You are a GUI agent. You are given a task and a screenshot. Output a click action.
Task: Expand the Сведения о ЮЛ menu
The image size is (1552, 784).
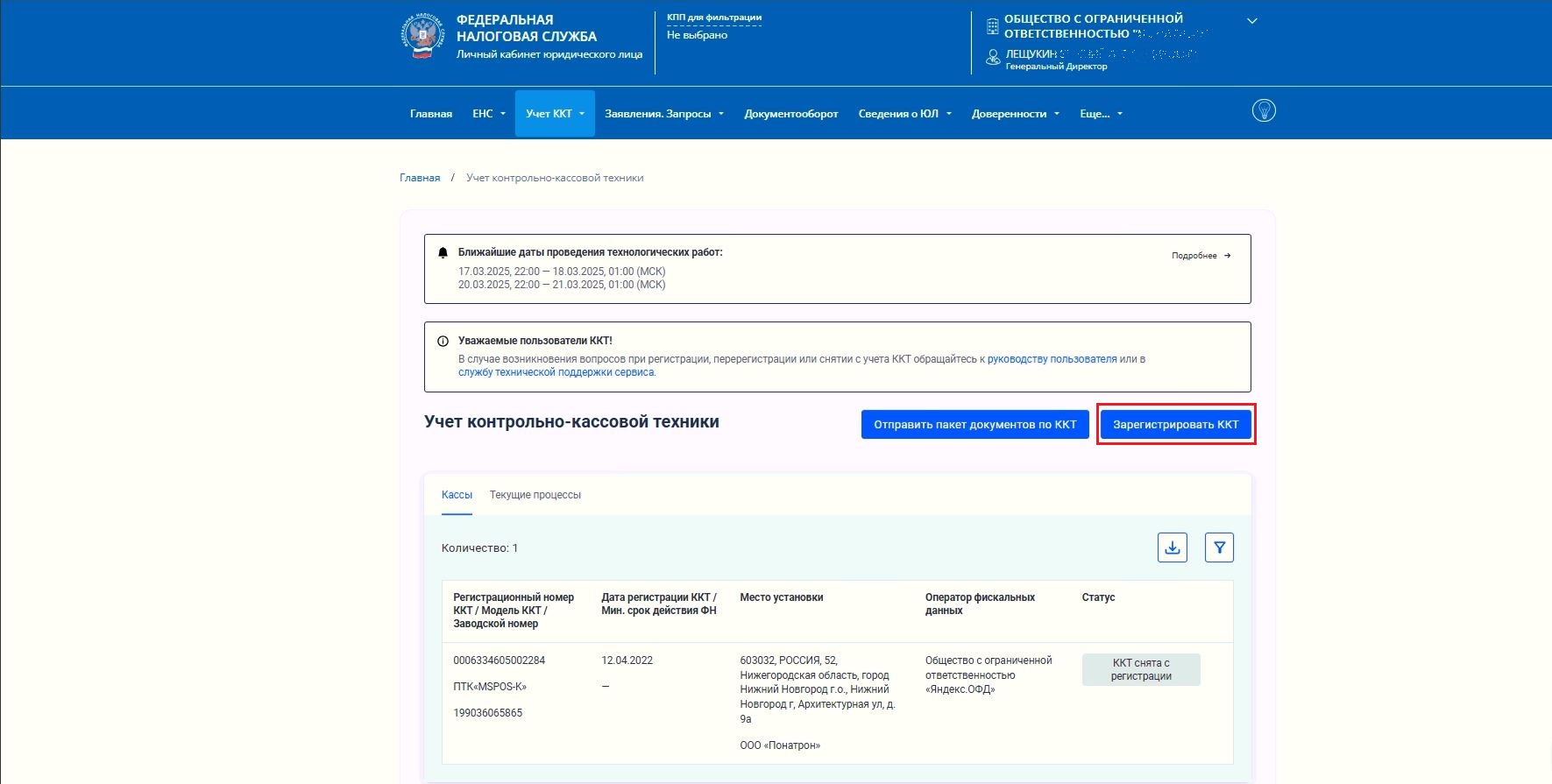[x=904, y=114]
